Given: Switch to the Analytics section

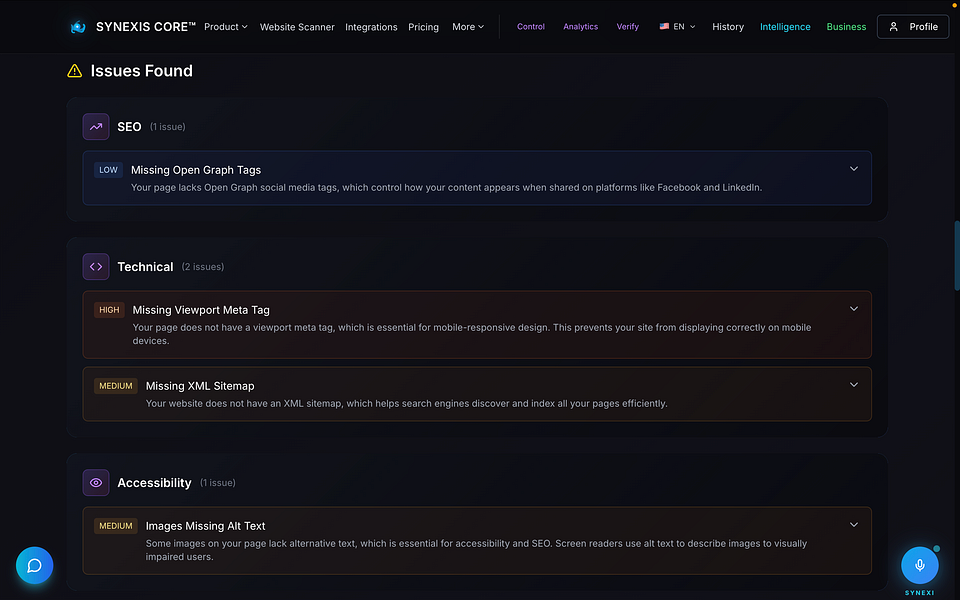Looking at the screenshot, I should pos(580,27).
